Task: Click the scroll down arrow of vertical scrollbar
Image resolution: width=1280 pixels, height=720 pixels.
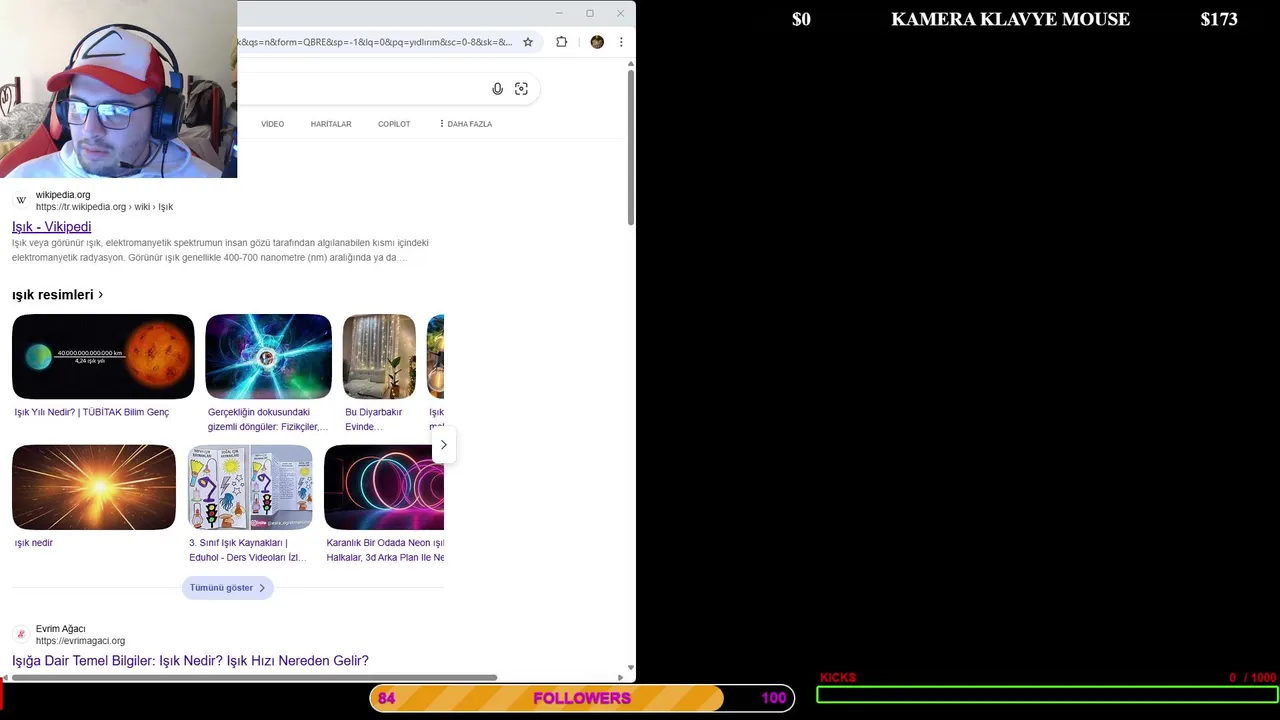Action: [631, 667]
